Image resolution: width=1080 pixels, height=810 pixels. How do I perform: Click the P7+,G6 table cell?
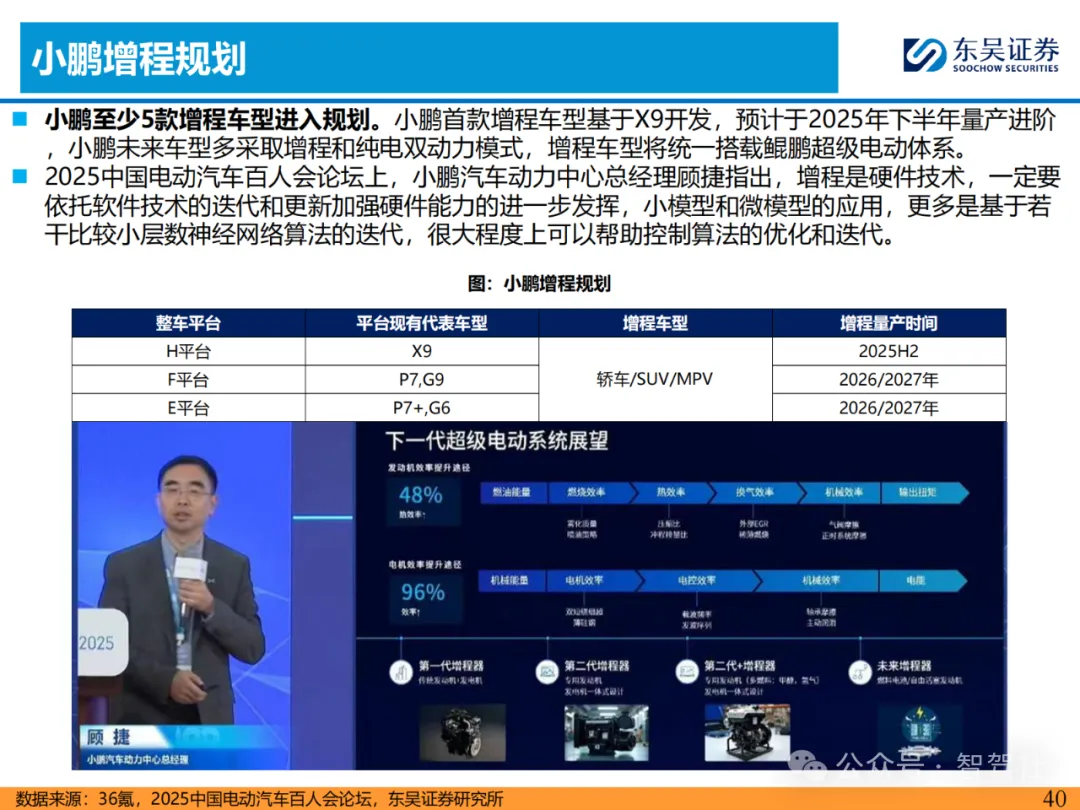[422, 408]
